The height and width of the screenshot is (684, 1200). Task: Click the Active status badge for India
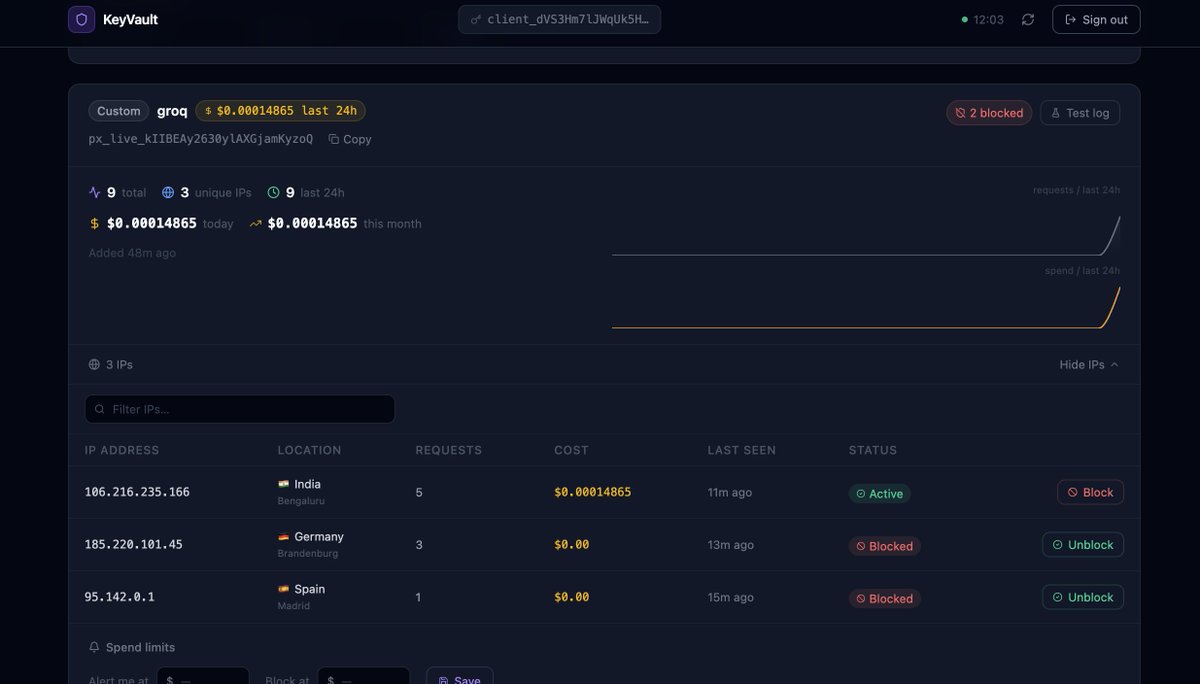coord(880,494)
